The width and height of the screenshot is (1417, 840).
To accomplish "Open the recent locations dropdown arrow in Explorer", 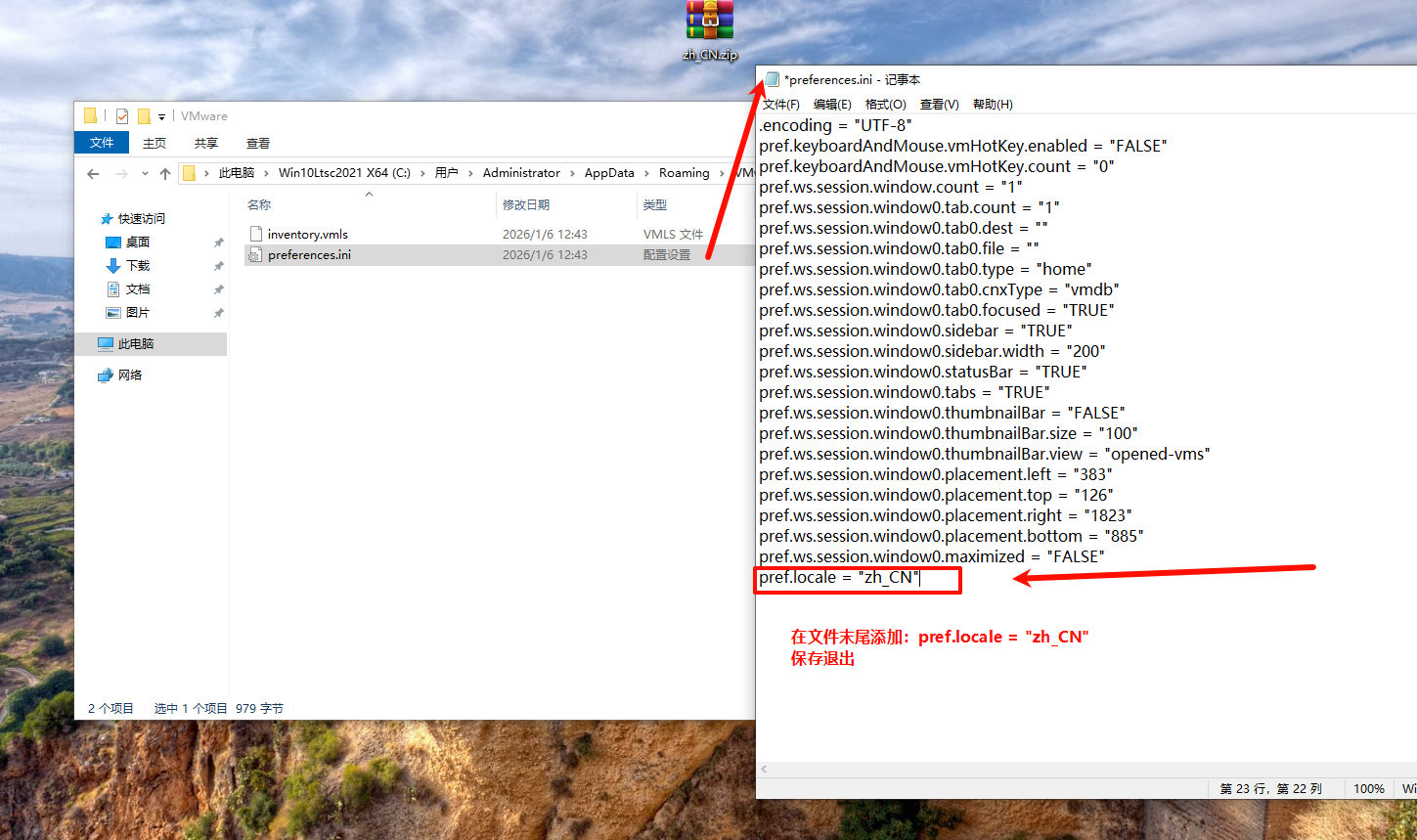I will [x=145, y=173].
